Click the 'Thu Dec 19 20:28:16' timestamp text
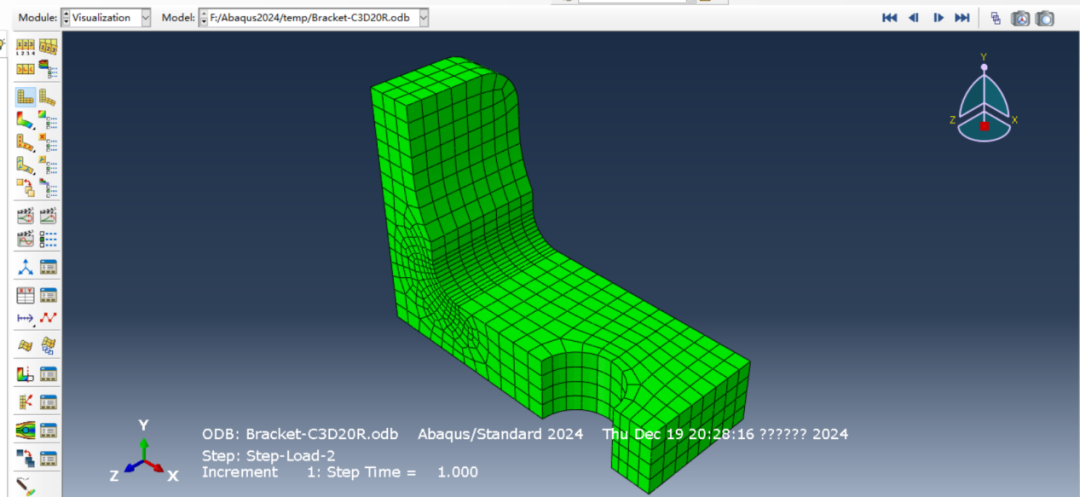The width and height of the screenshot is (1080, 497). [678, 434]
